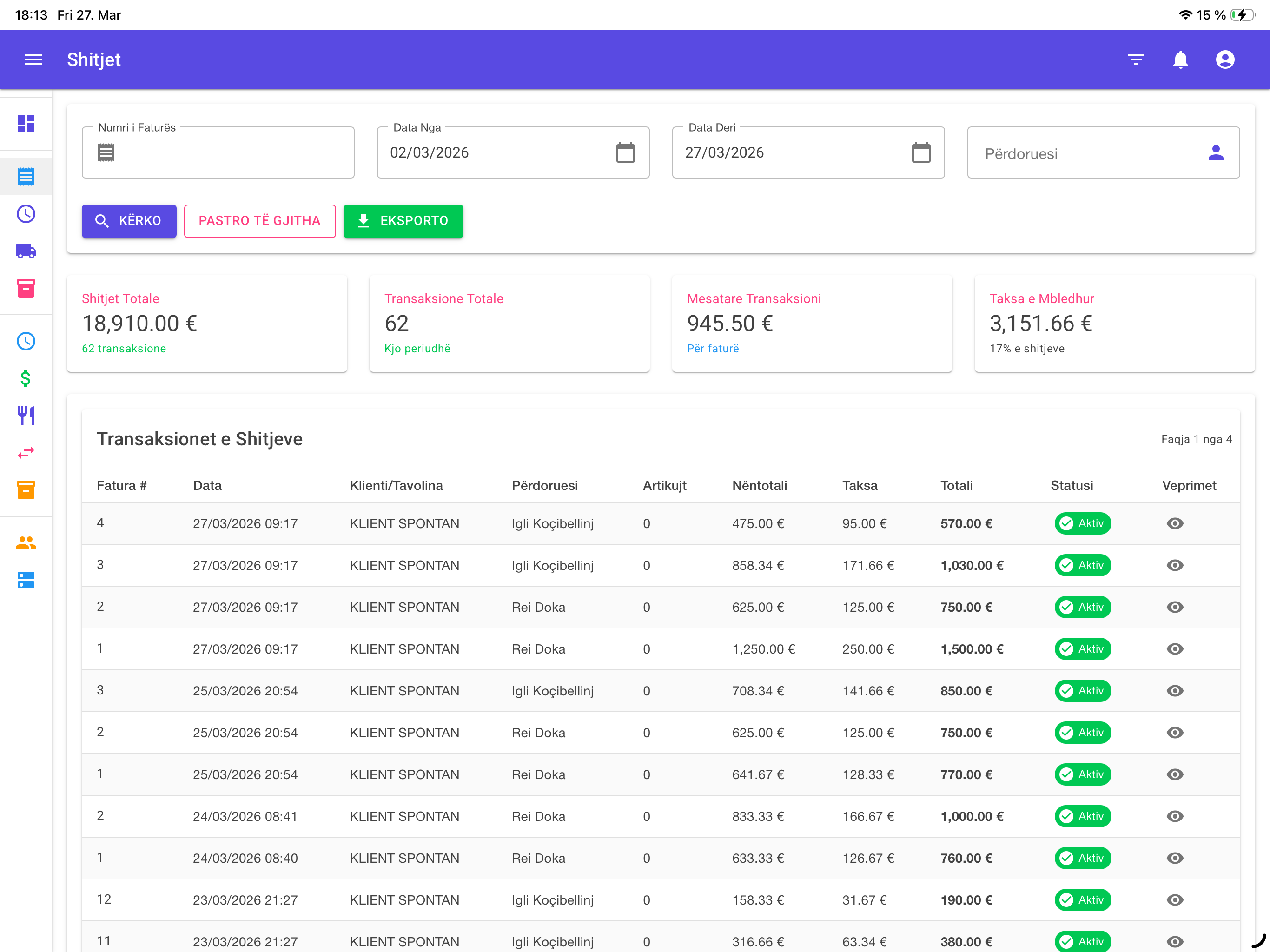1270x952 pixels.
Task: Tap the battery indicator in status bar
Action: 1243,15
